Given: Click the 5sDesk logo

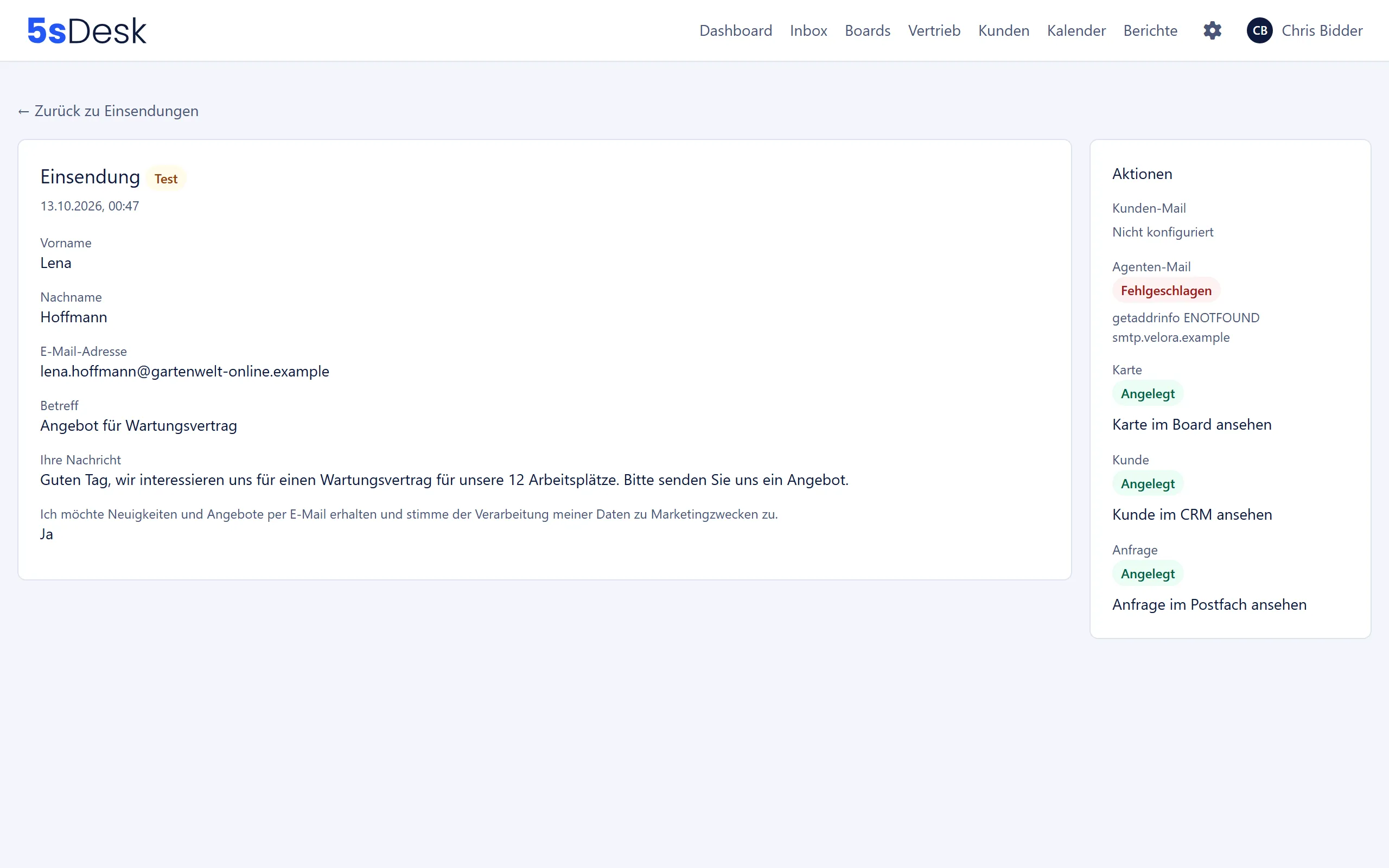Looking at the screenshot, I should click(x=87, y=31).
